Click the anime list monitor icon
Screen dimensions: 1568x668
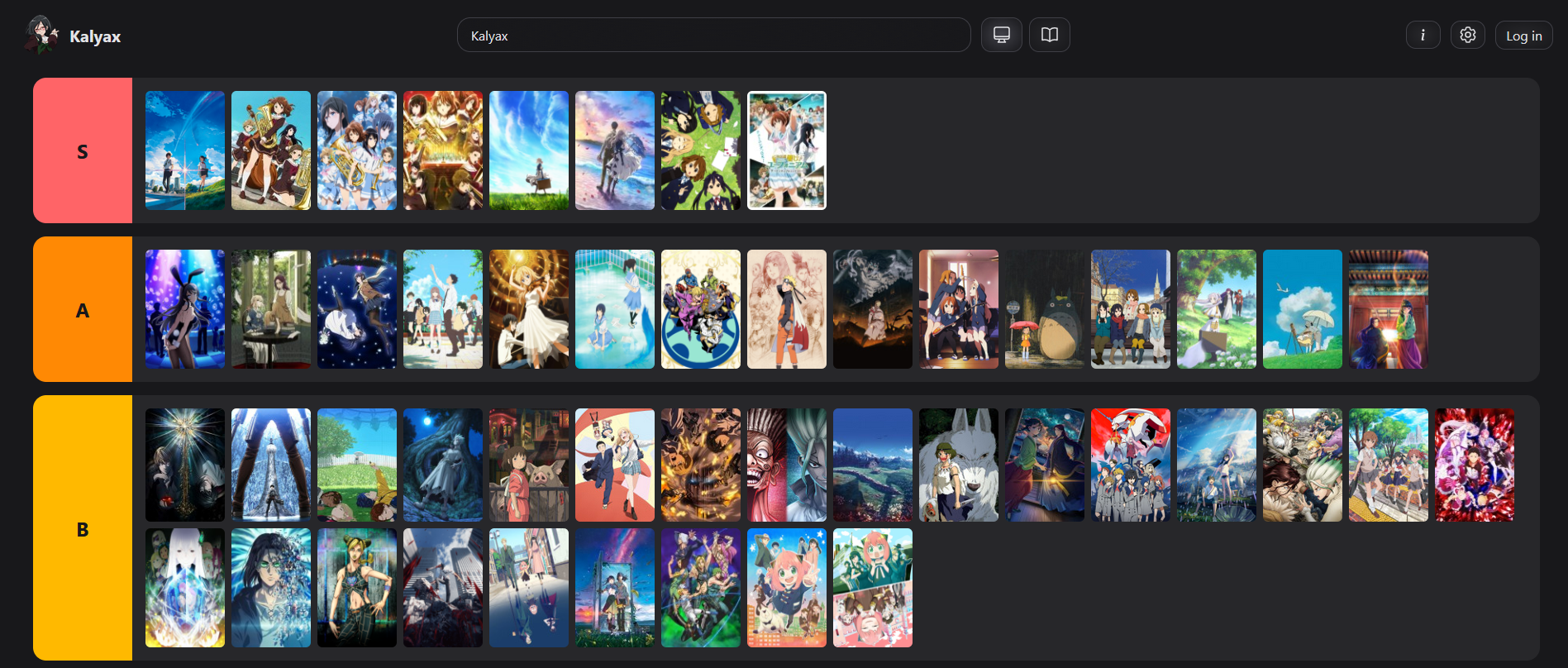1001,35
